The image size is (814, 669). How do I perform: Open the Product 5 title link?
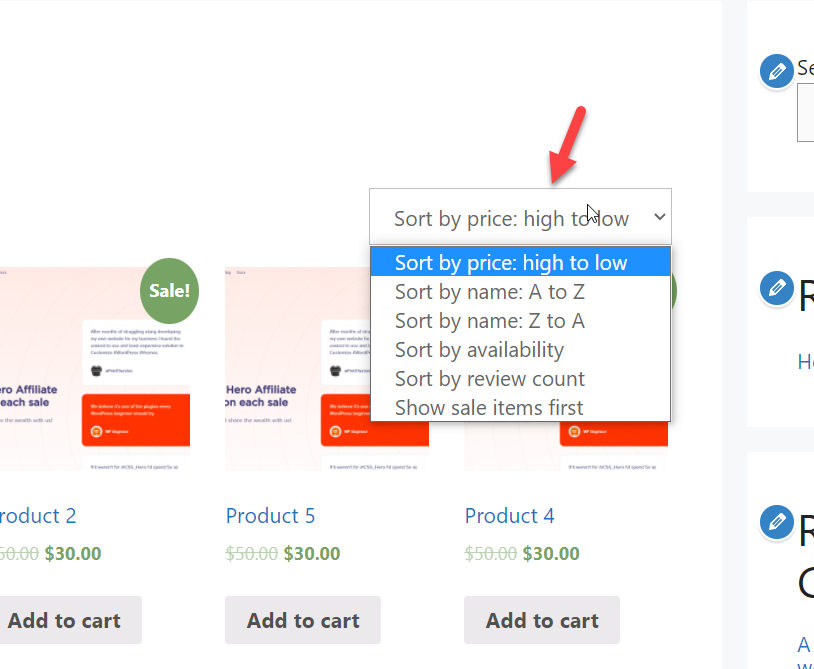270,516
